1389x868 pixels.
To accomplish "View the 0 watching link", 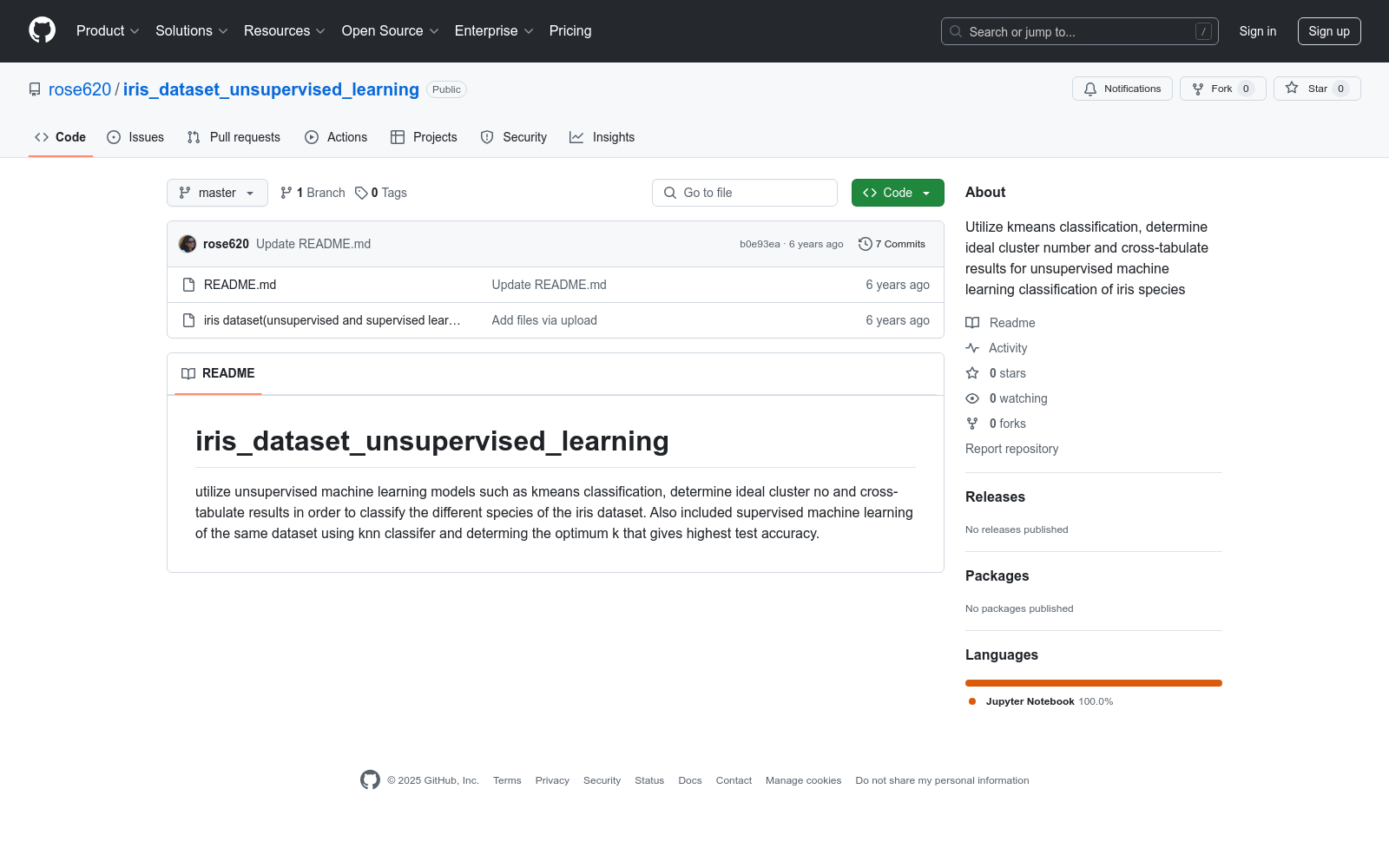I will tap(1007, 398).
